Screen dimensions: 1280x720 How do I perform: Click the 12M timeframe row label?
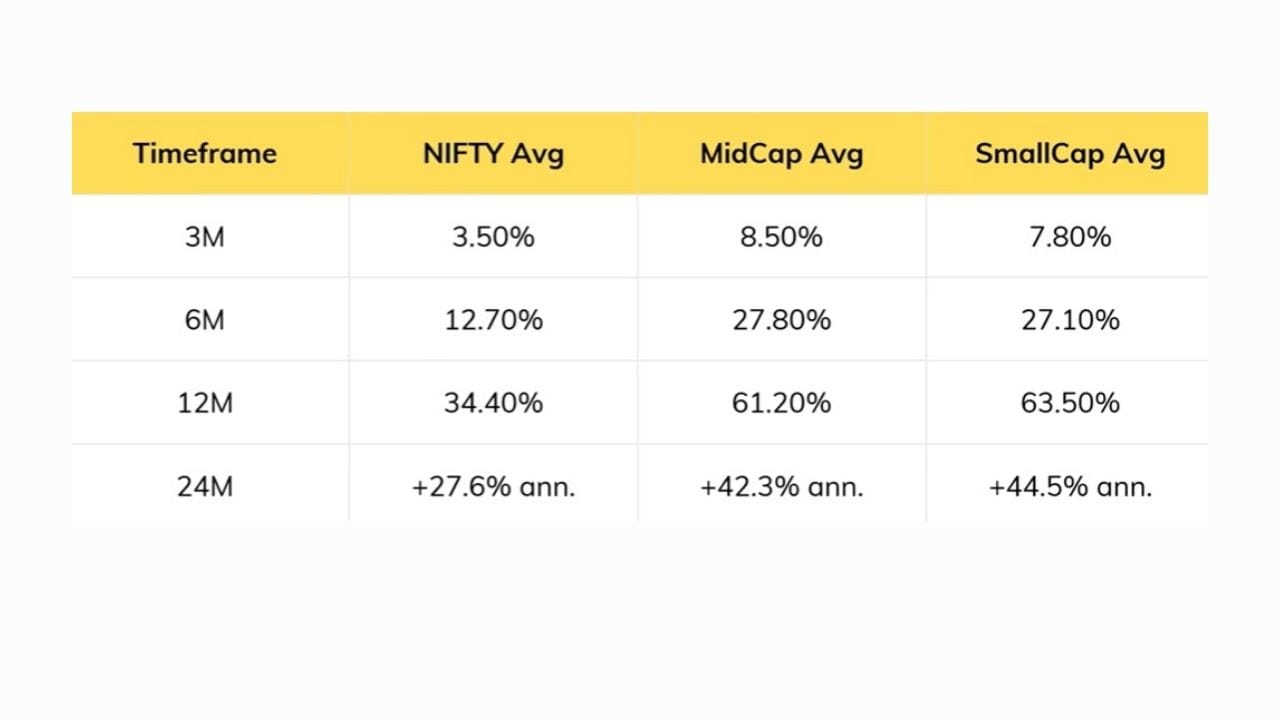click(x=205, y=403)
